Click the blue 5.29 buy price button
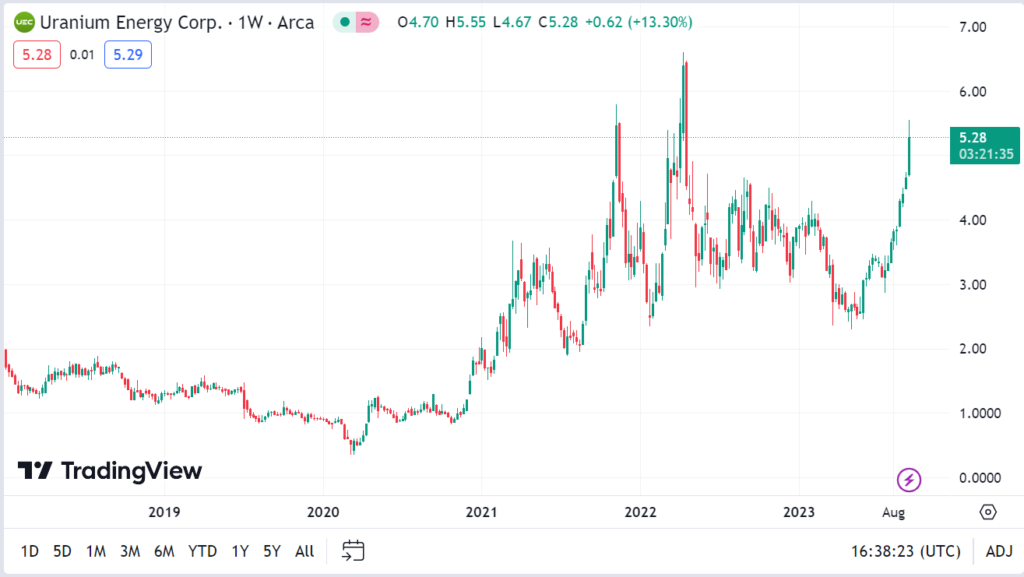1024x577 pixels. [131, 55]
